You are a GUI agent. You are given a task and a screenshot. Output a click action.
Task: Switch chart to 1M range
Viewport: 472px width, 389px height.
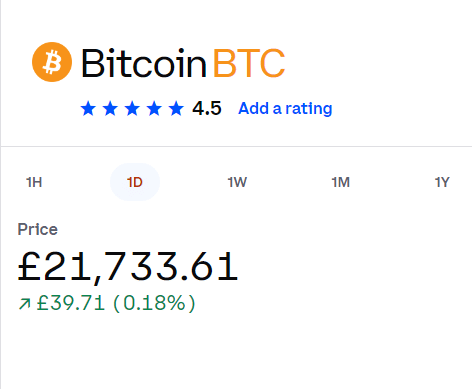click(x=341, y=182)
